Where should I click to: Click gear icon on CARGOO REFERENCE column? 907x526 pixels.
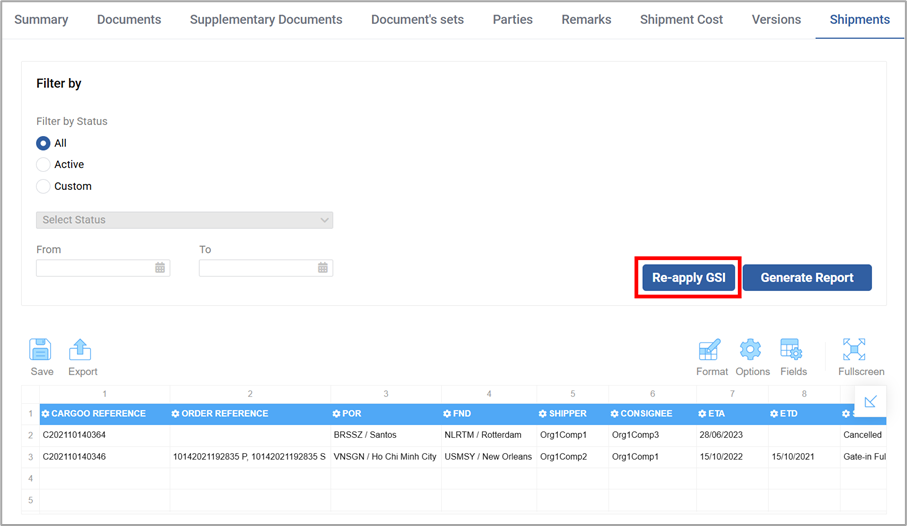[x=45, y=414]
